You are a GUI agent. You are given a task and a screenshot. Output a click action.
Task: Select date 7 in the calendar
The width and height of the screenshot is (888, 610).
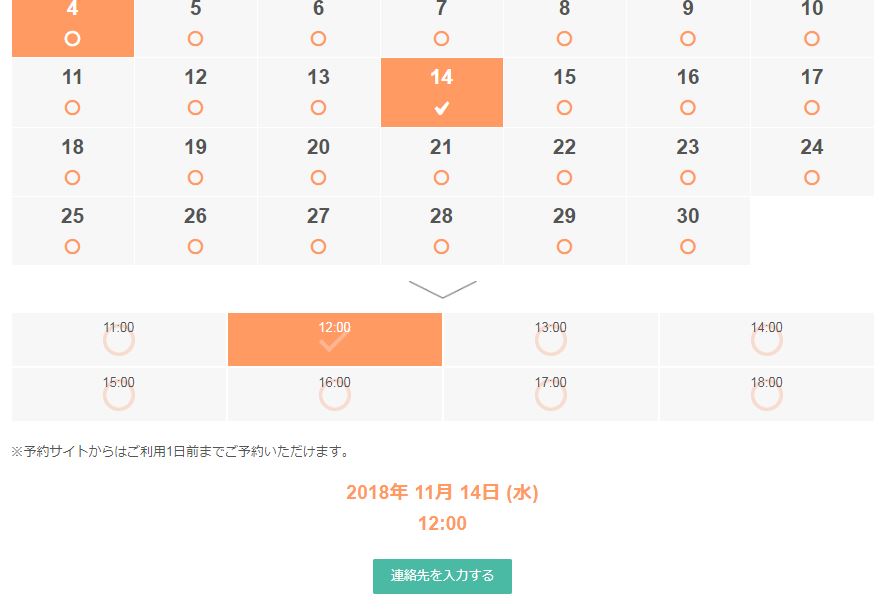[442, 25]
